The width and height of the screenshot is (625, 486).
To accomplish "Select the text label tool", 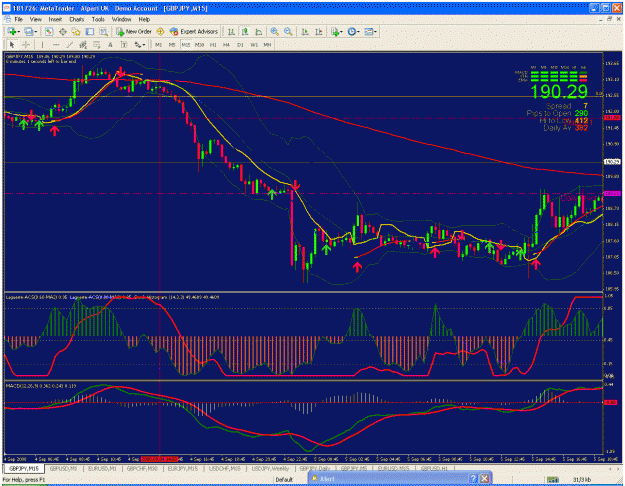I will (x=124, y=45).
